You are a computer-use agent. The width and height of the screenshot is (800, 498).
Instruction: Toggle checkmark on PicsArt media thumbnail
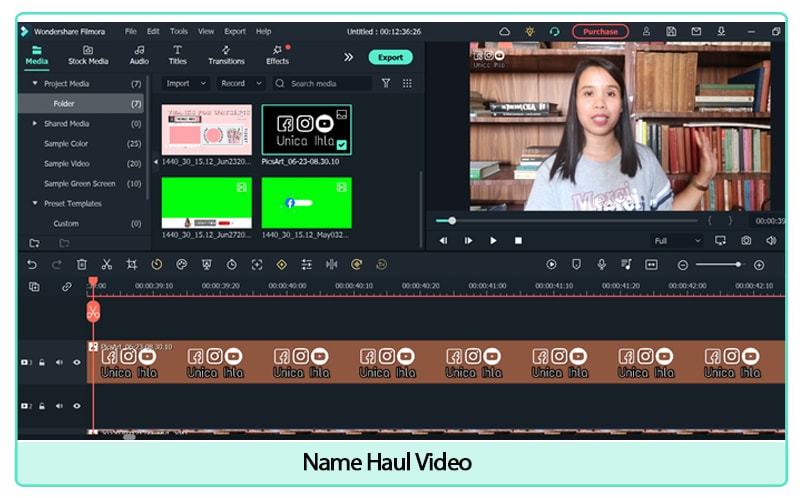coord(342,145)
